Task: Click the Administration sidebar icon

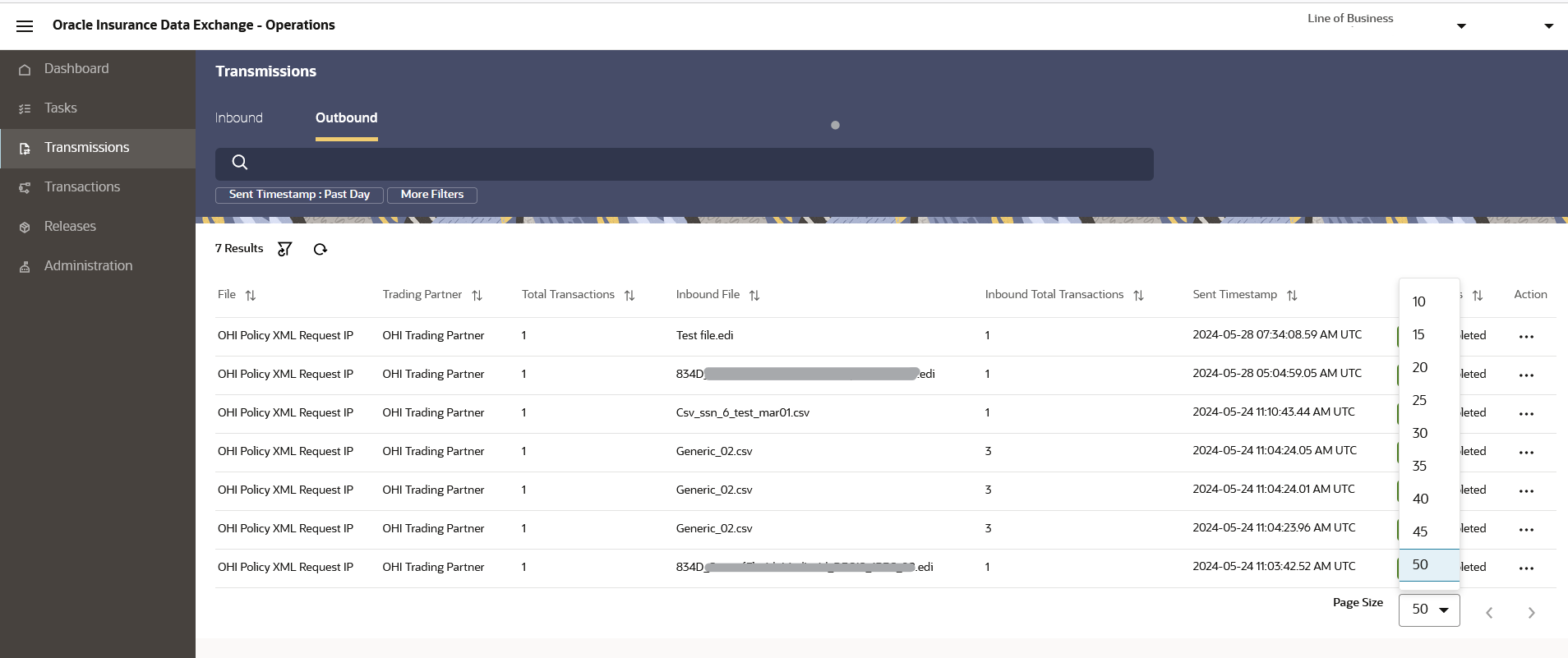Action: [25, 267]
